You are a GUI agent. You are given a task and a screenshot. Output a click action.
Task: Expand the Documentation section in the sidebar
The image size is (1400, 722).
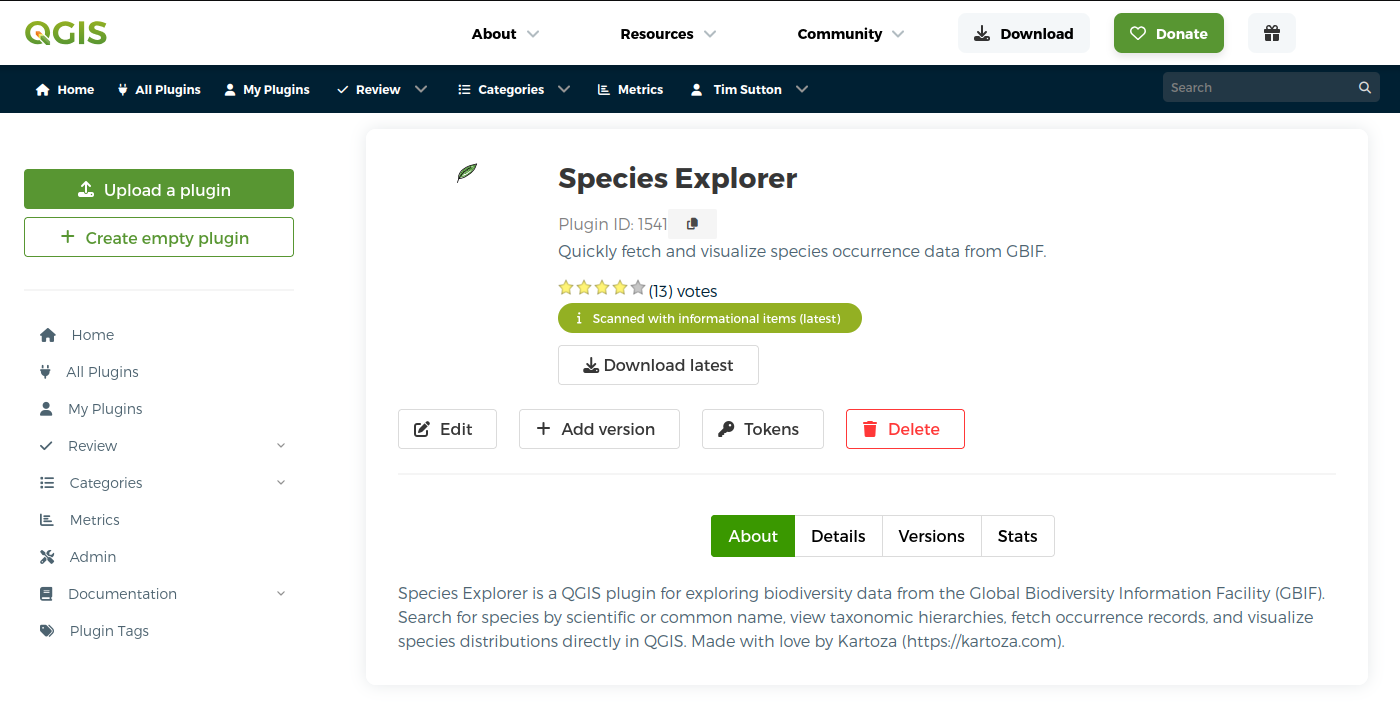(281, 594)
